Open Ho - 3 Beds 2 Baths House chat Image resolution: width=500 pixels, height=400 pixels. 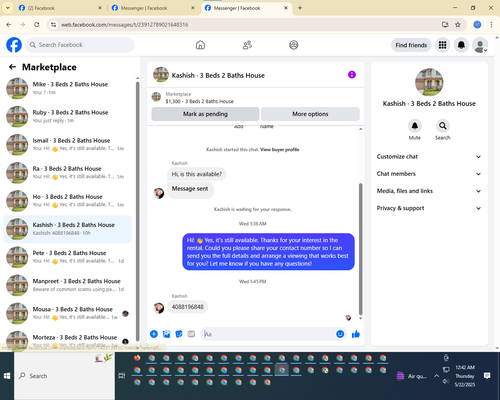click(68, 201)
